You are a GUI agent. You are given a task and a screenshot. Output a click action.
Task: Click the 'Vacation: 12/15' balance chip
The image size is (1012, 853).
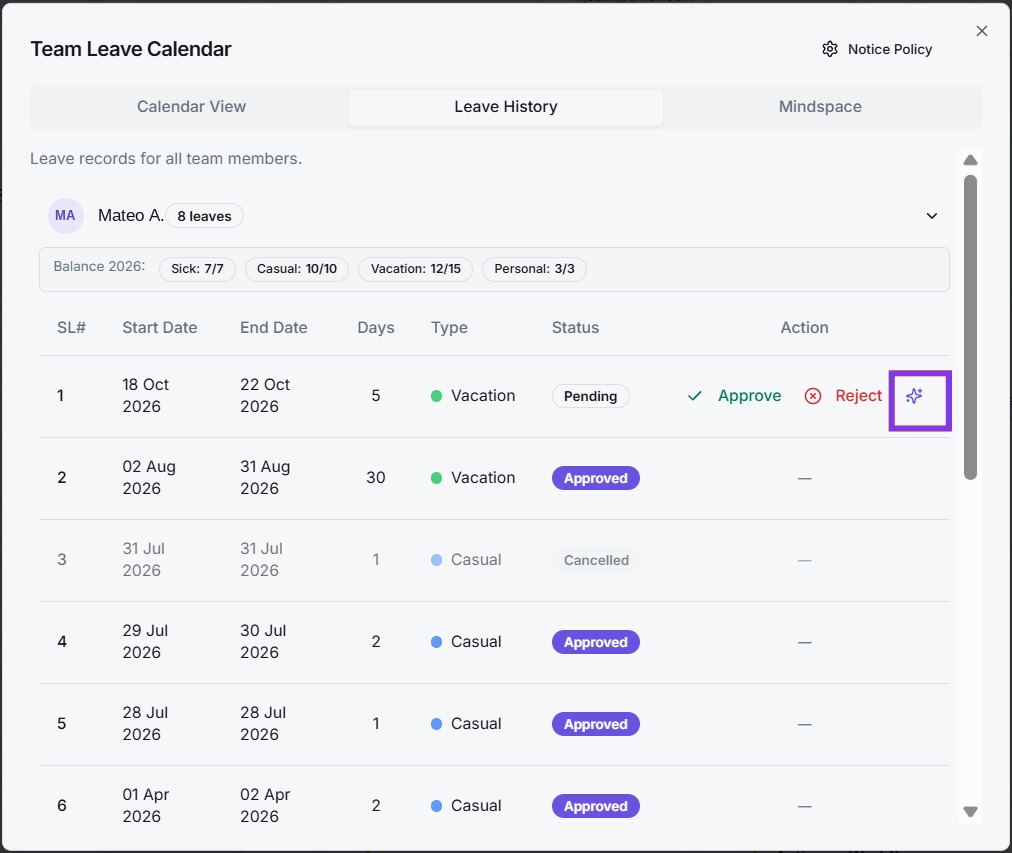pyautogui.click(x=416, y=269)
